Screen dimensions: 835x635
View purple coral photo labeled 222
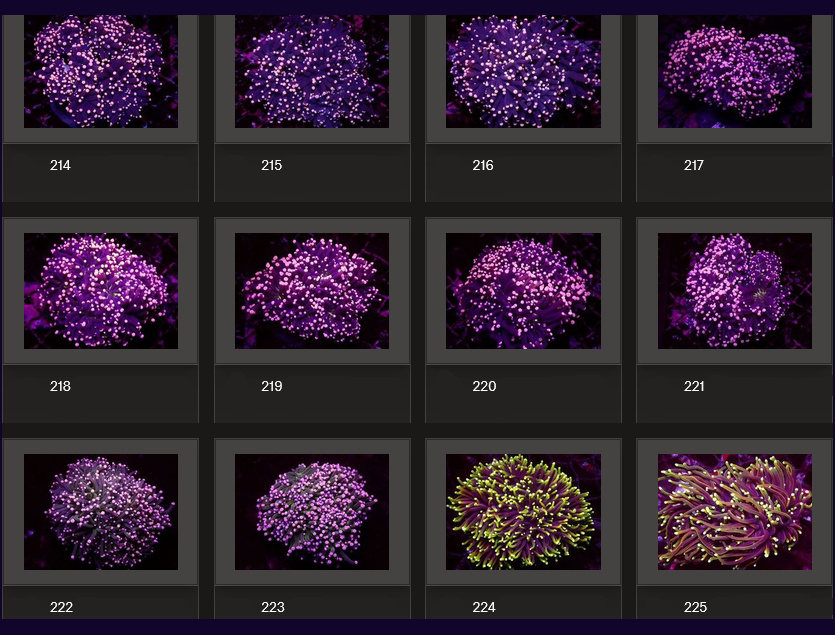[101, 512]
